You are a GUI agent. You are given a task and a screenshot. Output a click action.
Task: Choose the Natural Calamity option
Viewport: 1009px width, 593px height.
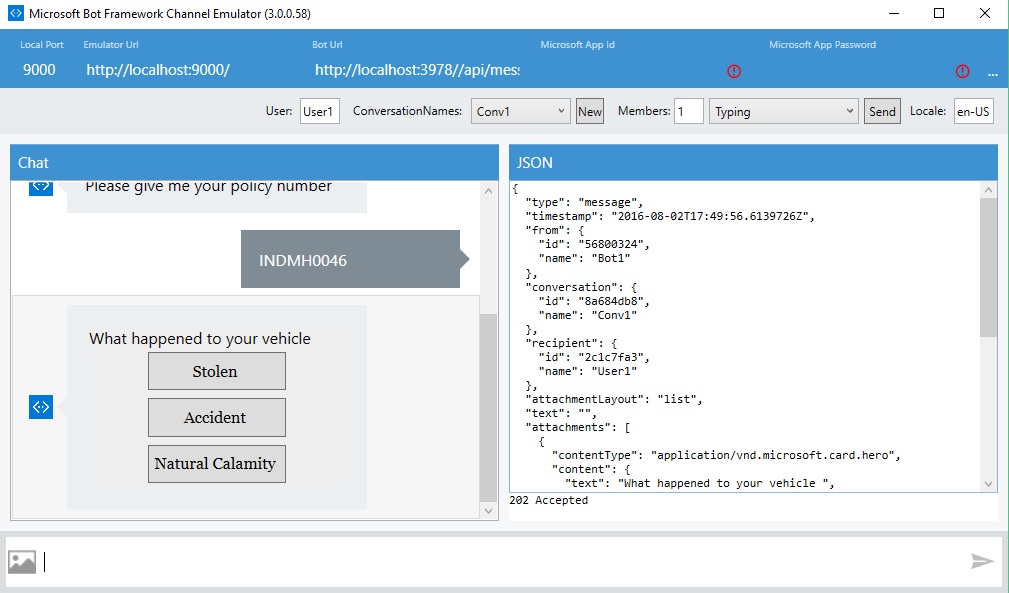(x=217, y=464)
